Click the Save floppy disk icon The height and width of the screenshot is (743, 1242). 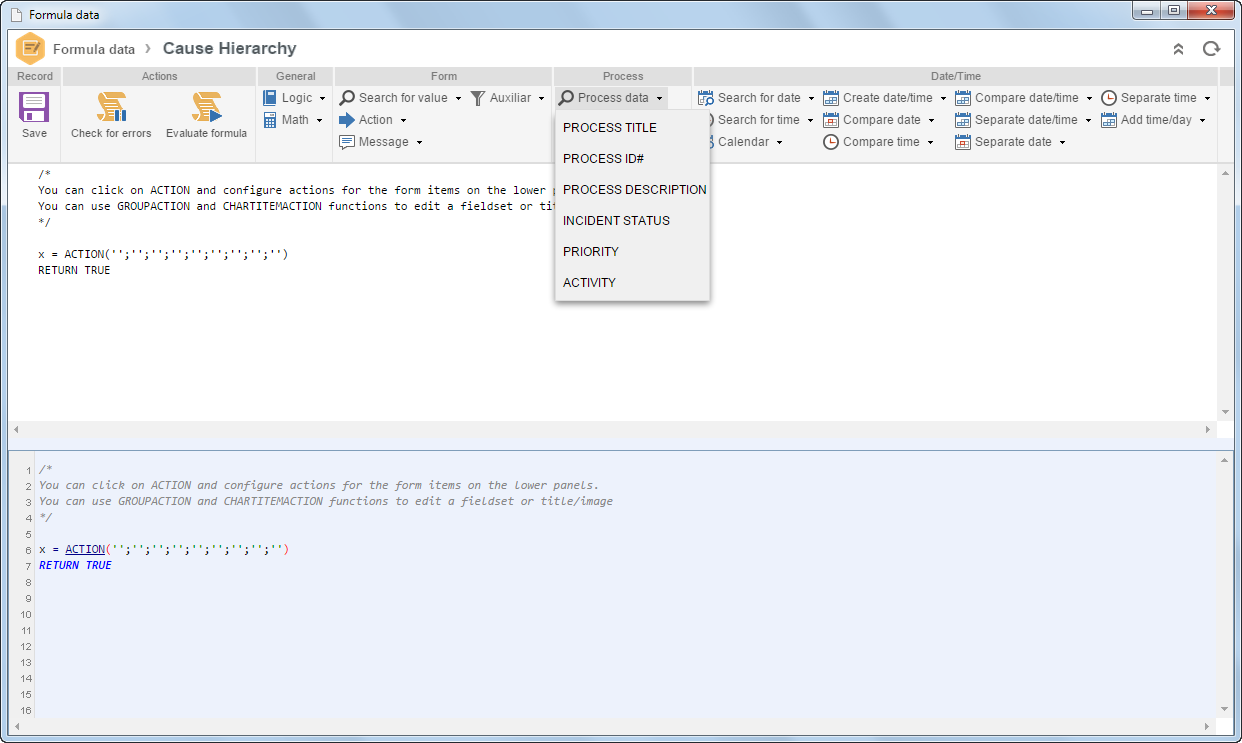click(x=34, y=107)
